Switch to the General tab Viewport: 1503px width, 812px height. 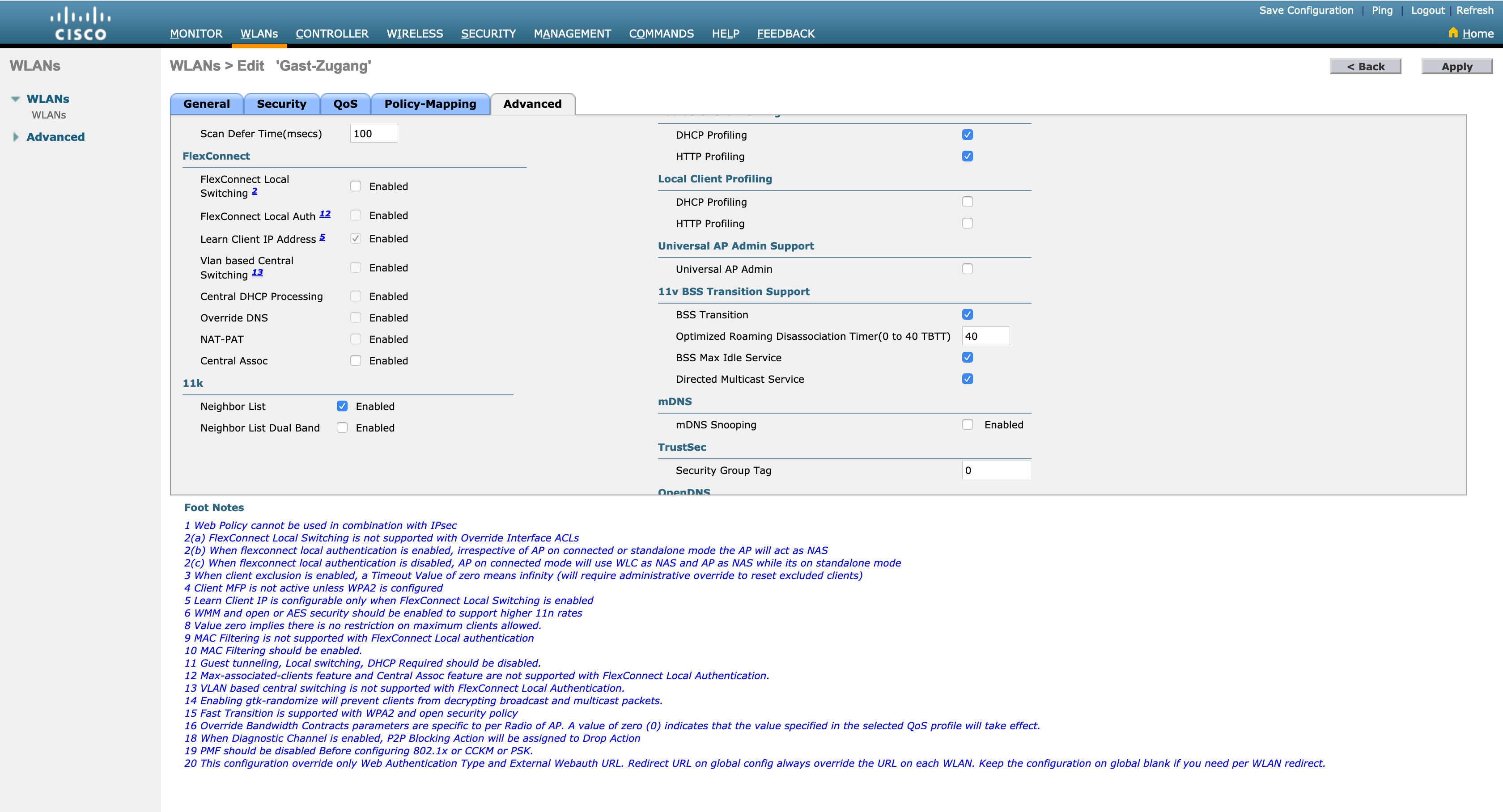pos(207,104)
